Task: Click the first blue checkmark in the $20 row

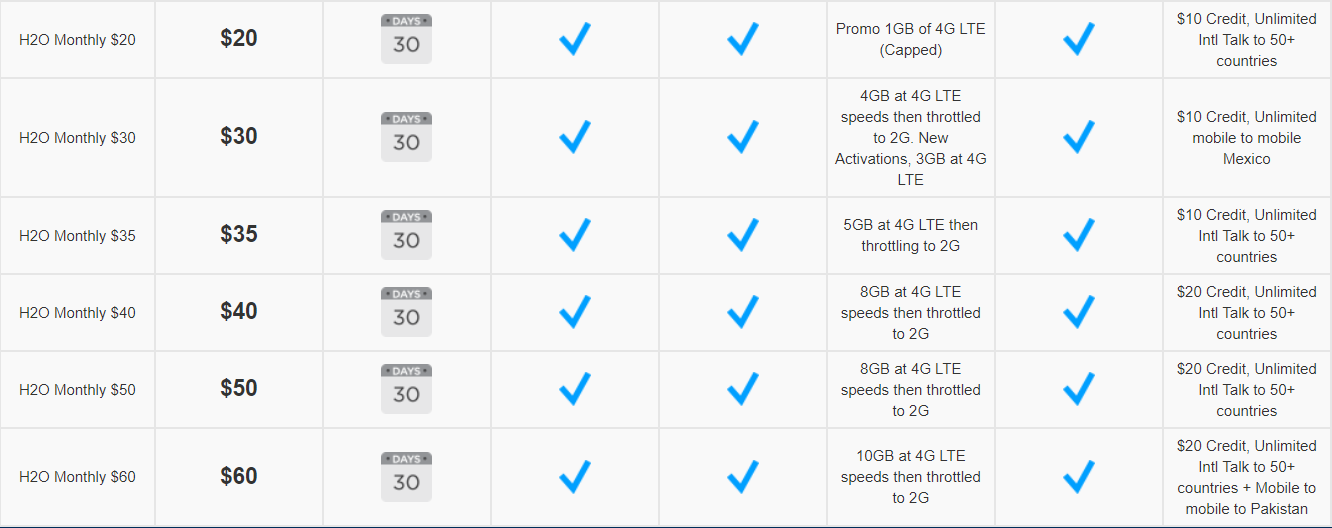Action: coord(575,39)
